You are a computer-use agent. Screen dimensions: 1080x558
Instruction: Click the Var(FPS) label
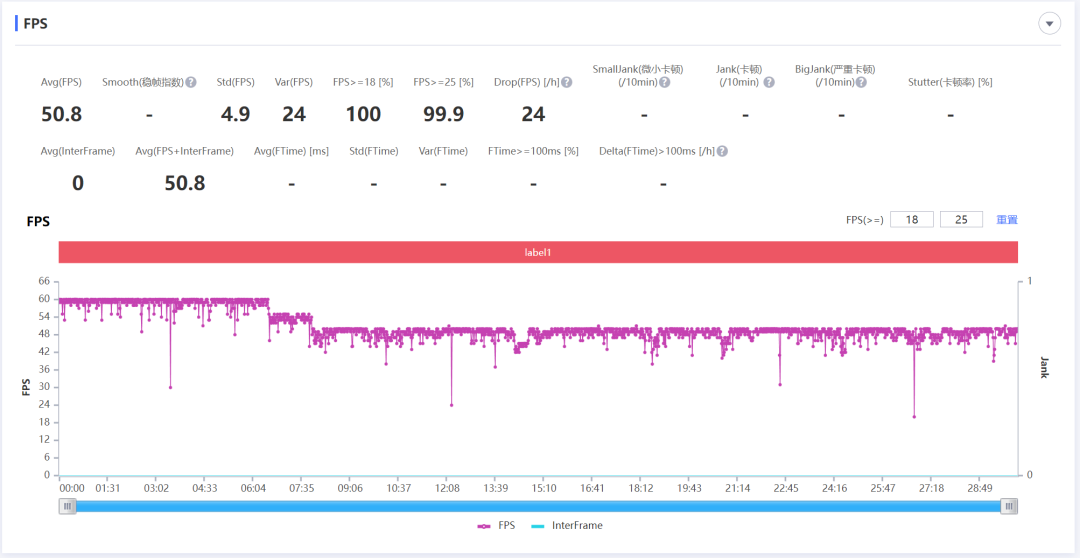tap(293, 82)
